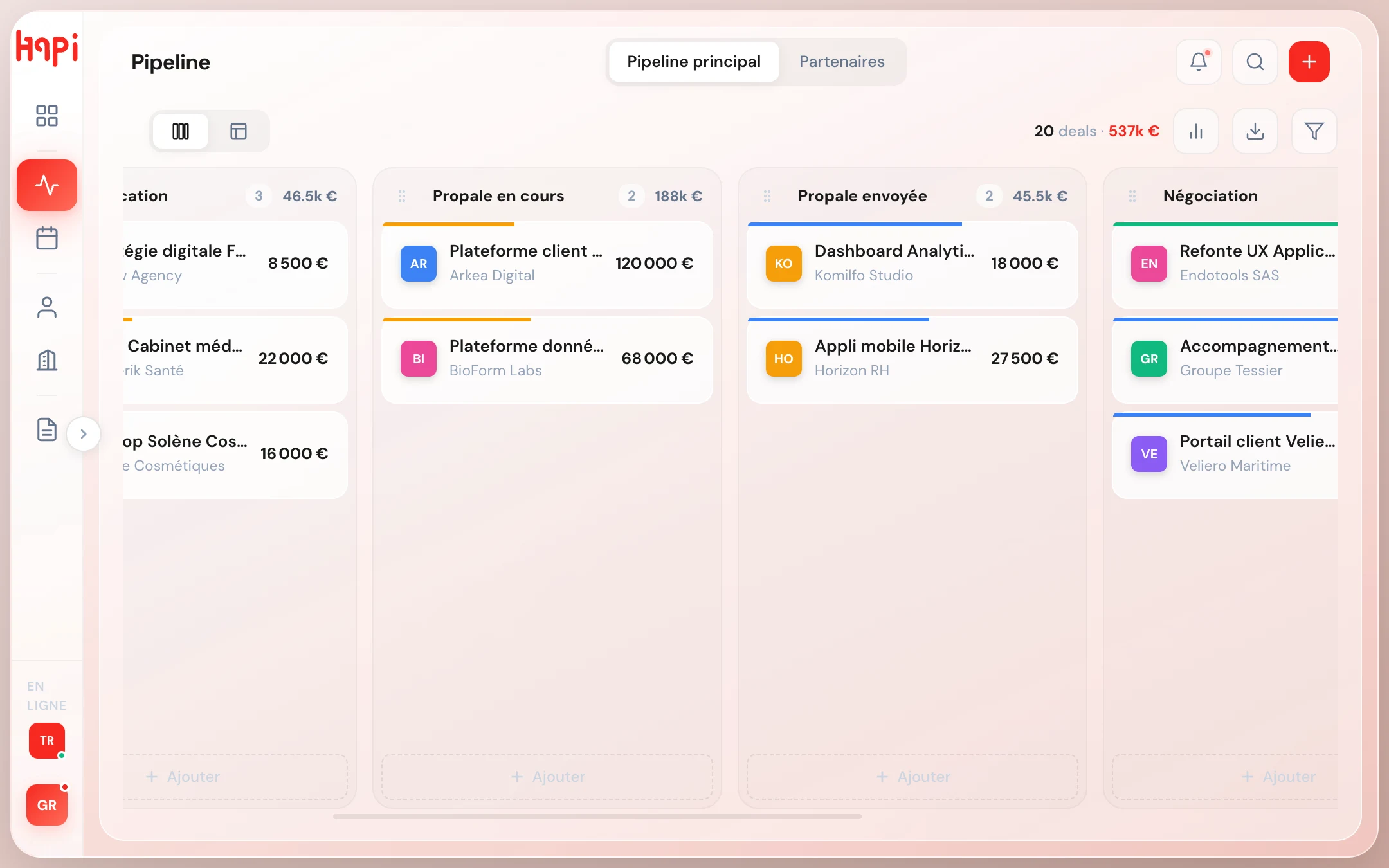Click the hapi logo

47,47
